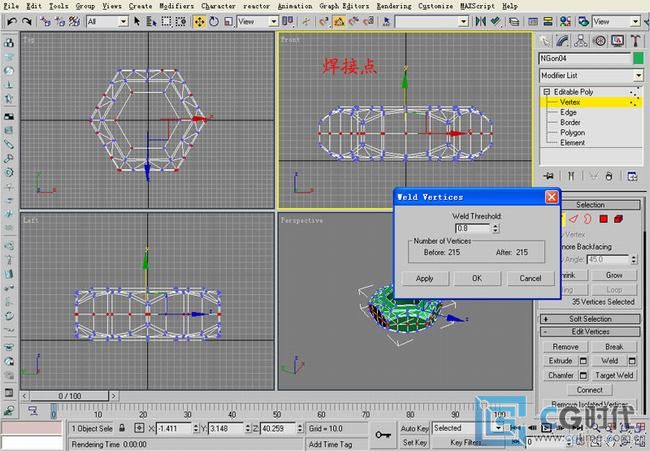
Task: Open the Select by Name tool
Action: (x=151, y=21)
